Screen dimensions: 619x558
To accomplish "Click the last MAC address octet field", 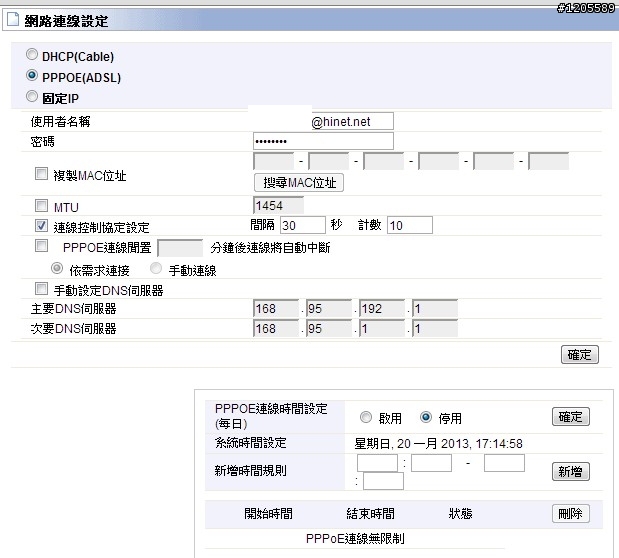I will tap(549, 161).
